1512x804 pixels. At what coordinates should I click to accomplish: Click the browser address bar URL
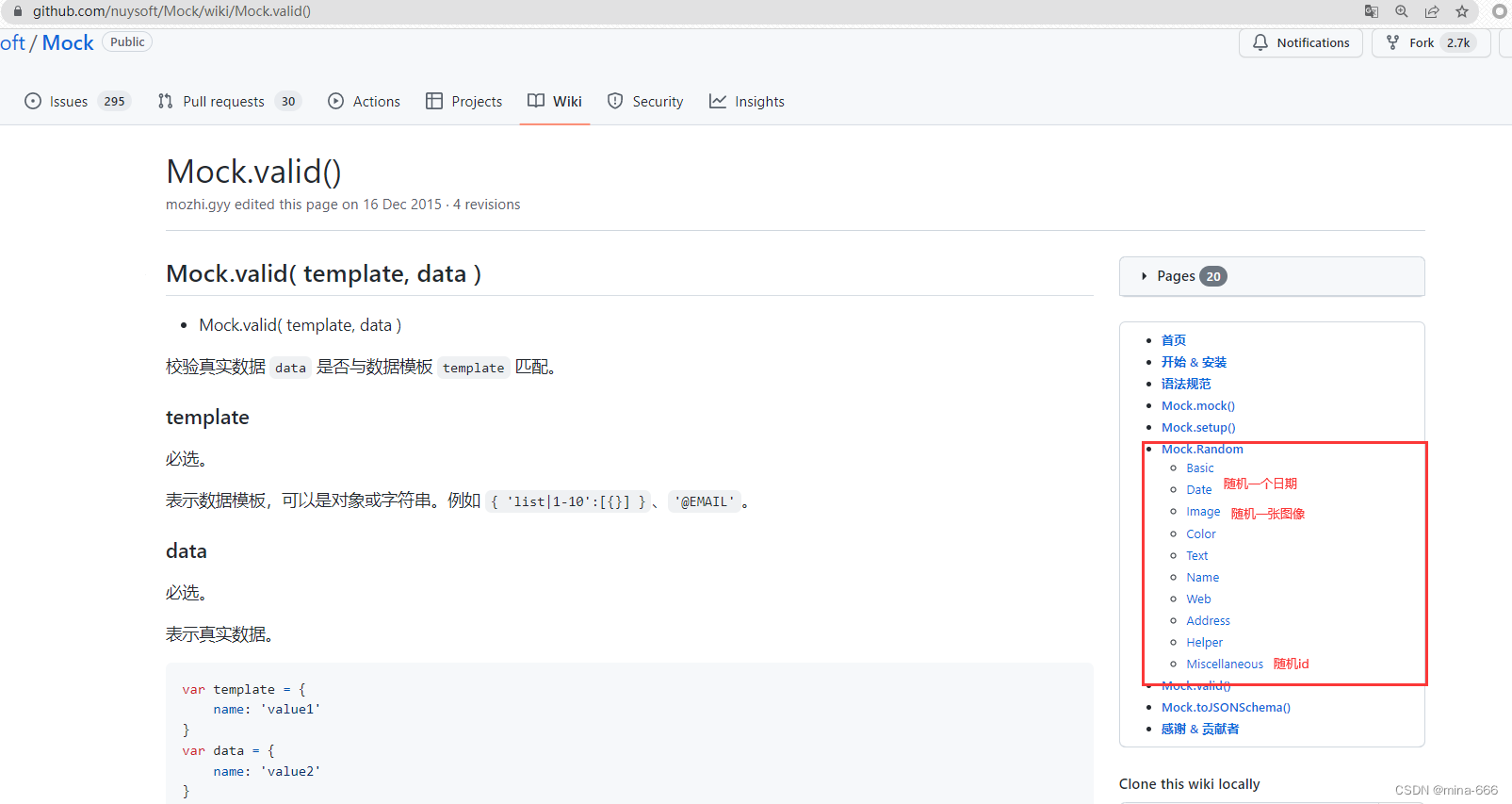click(171, 11)
